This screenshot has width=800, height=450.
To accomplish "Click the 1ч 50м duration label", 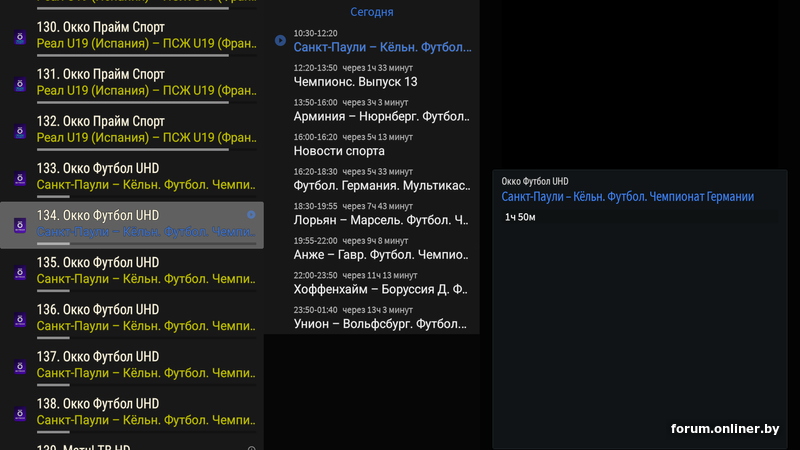I will point(520,217).
